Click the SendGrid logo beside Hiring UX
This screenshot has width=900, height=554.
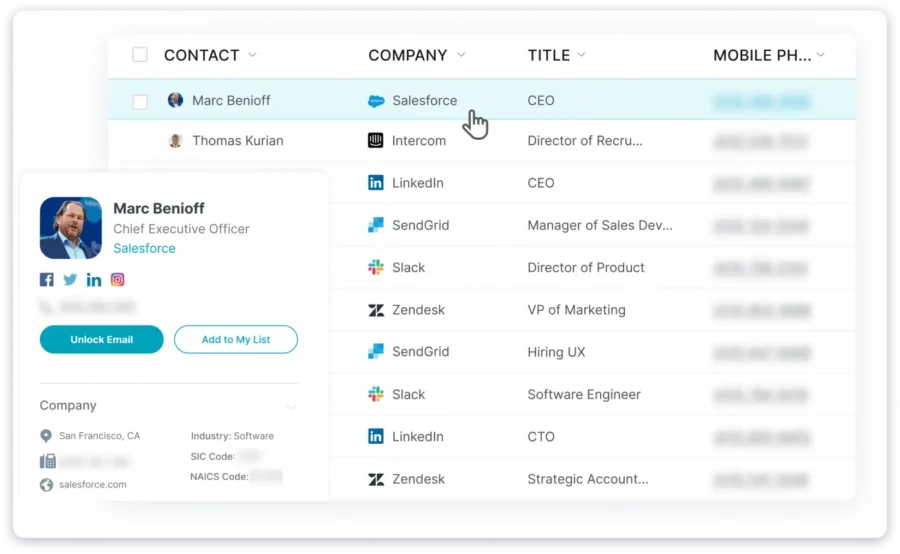pos(375,351)
